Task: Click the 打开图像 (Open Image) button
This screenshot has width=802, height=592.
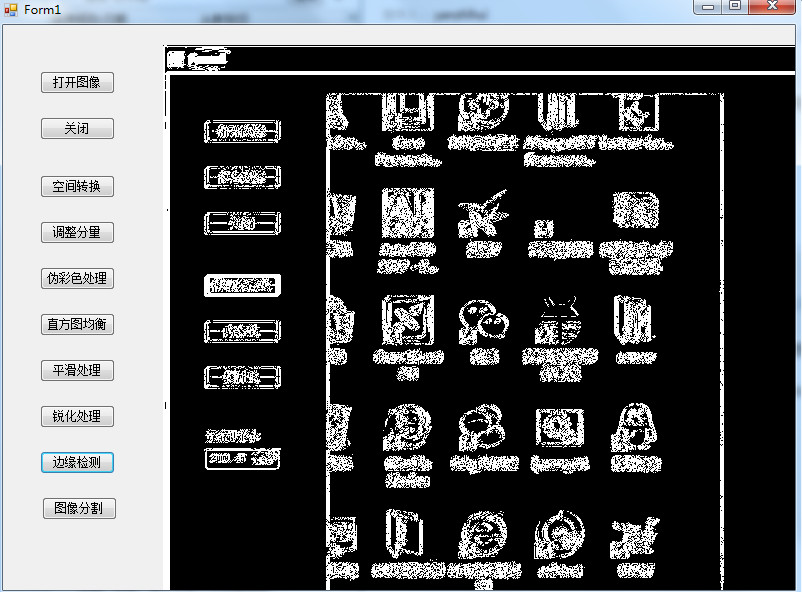Action: point(77,82)
